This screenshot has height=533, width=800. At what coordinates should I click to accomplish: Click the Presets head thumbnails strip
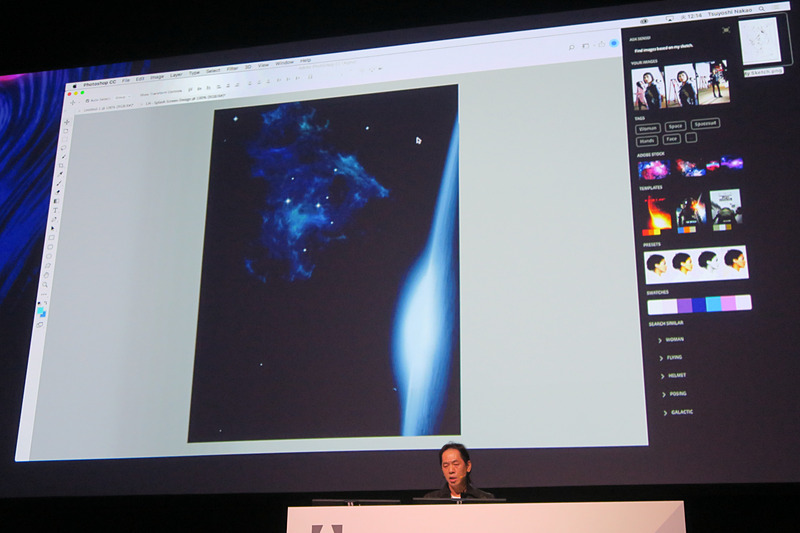[x=696, y=264]
